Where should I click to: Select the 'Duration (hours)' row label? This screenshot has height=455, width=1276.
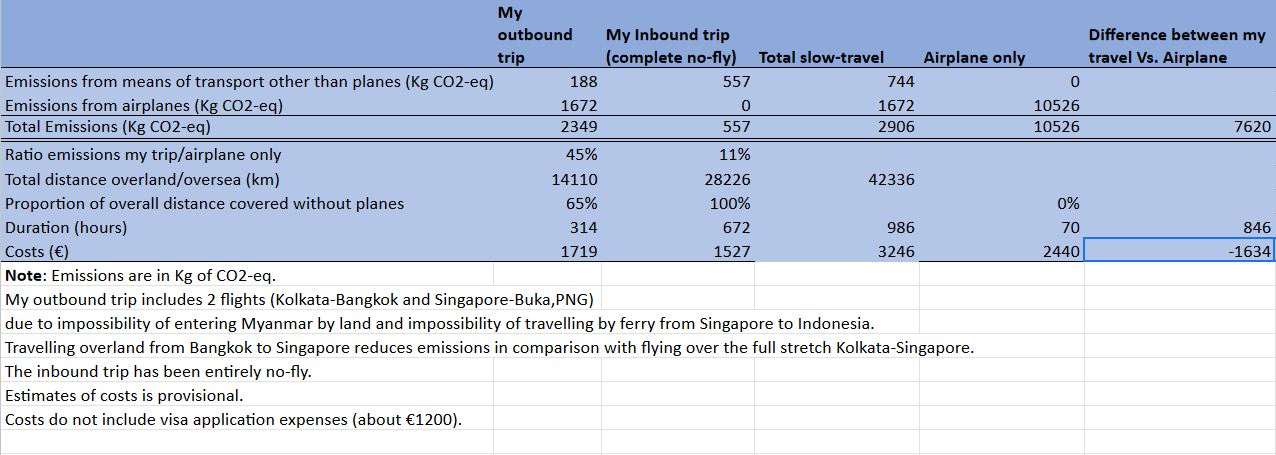pyautogui.click(x=68, y=228)
